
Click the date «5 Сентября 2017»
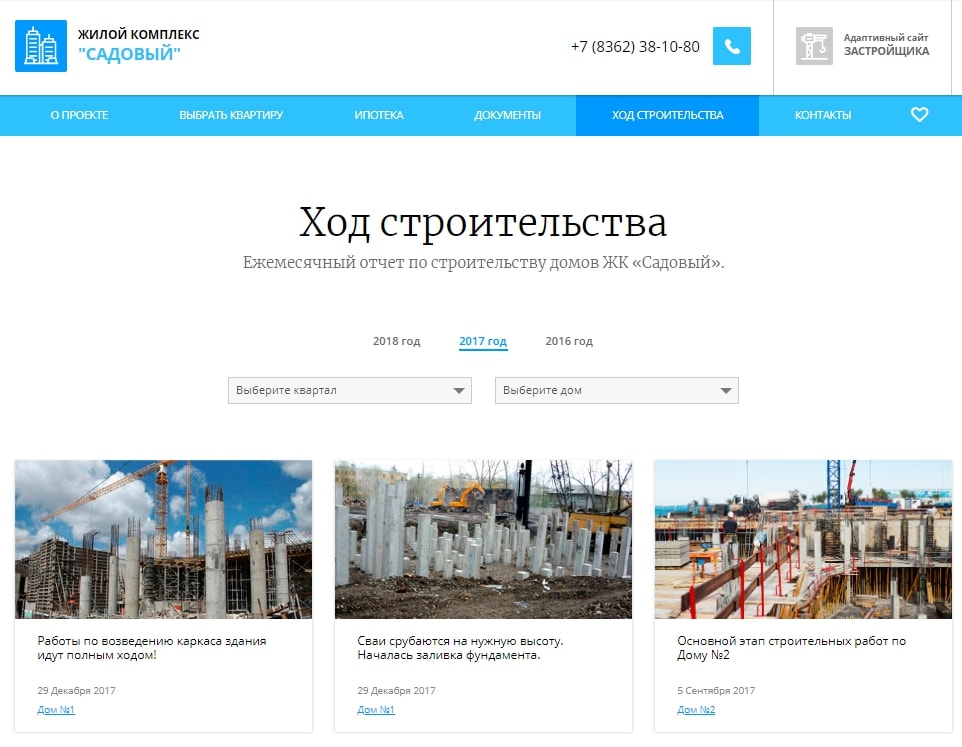[x=716, y=691]
